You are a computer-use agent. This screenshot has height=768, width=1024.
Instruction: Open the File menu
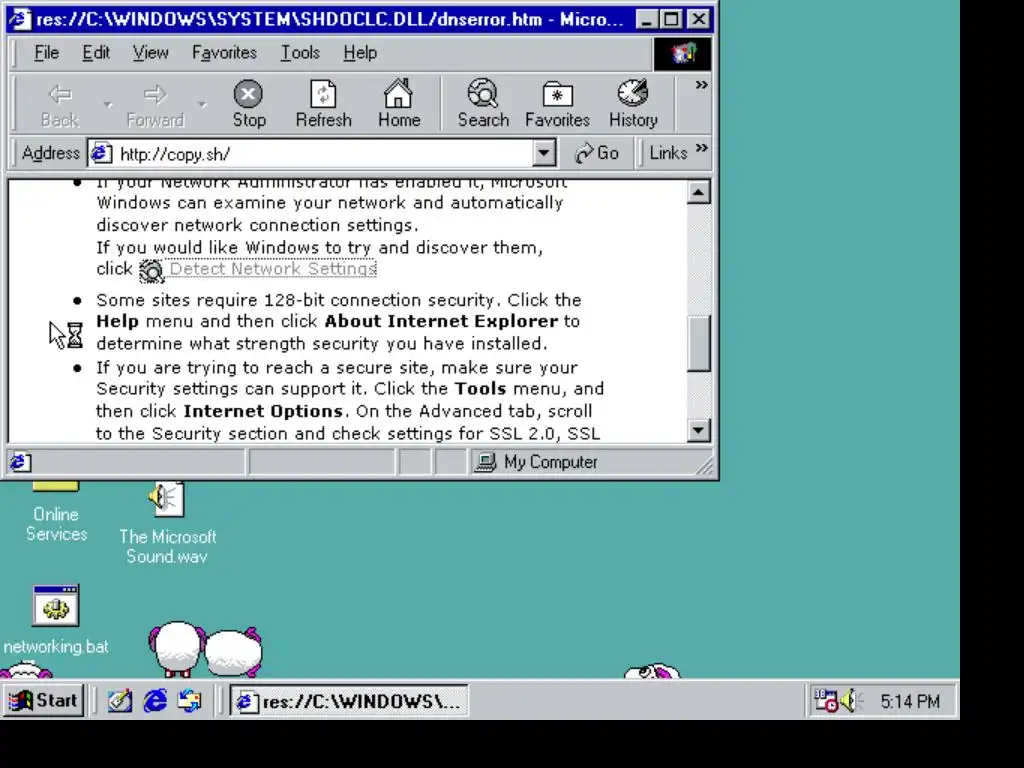coord(46,53)
